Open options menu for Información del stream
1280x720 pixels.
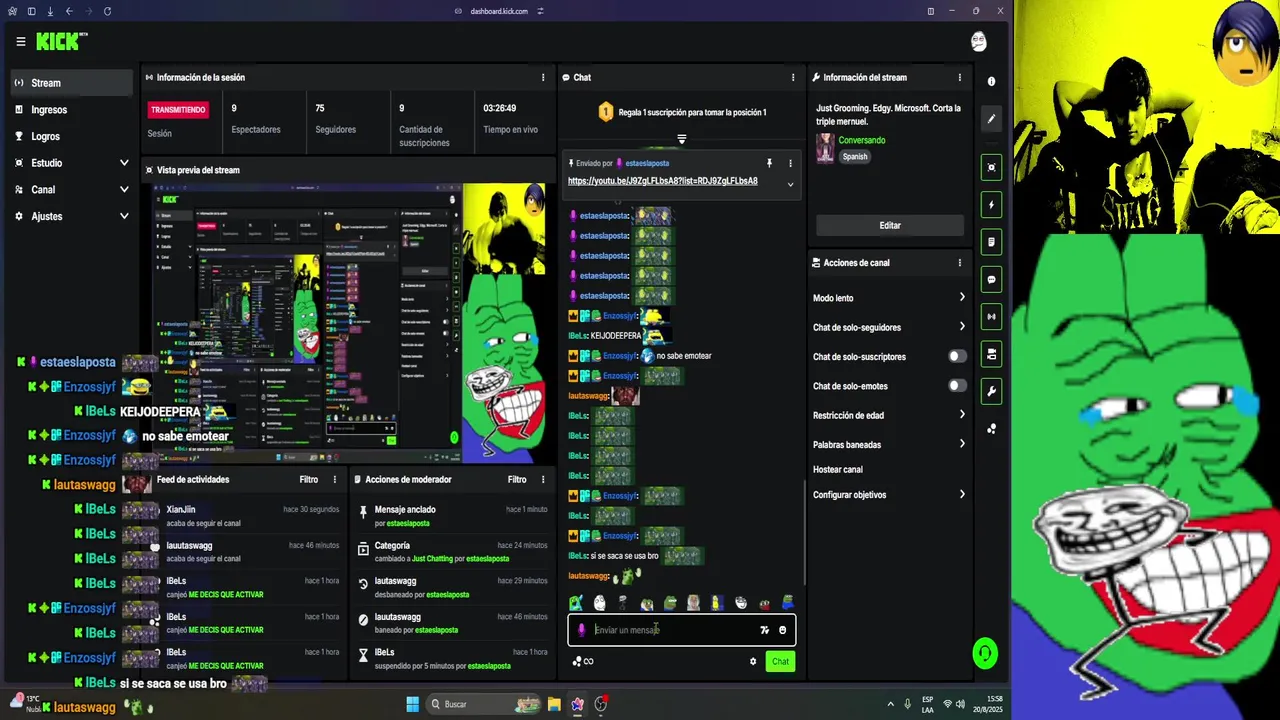[960, 77]
